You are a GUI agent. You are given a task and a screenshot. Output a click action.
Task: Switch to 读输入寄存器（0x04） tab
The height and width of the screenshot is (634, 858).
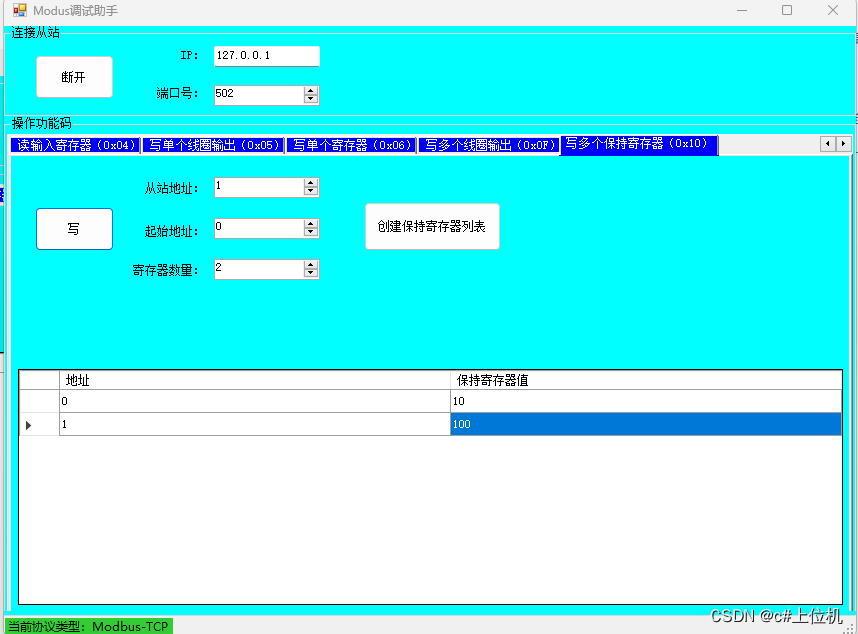pyautogui.click(x=74, y=144)
